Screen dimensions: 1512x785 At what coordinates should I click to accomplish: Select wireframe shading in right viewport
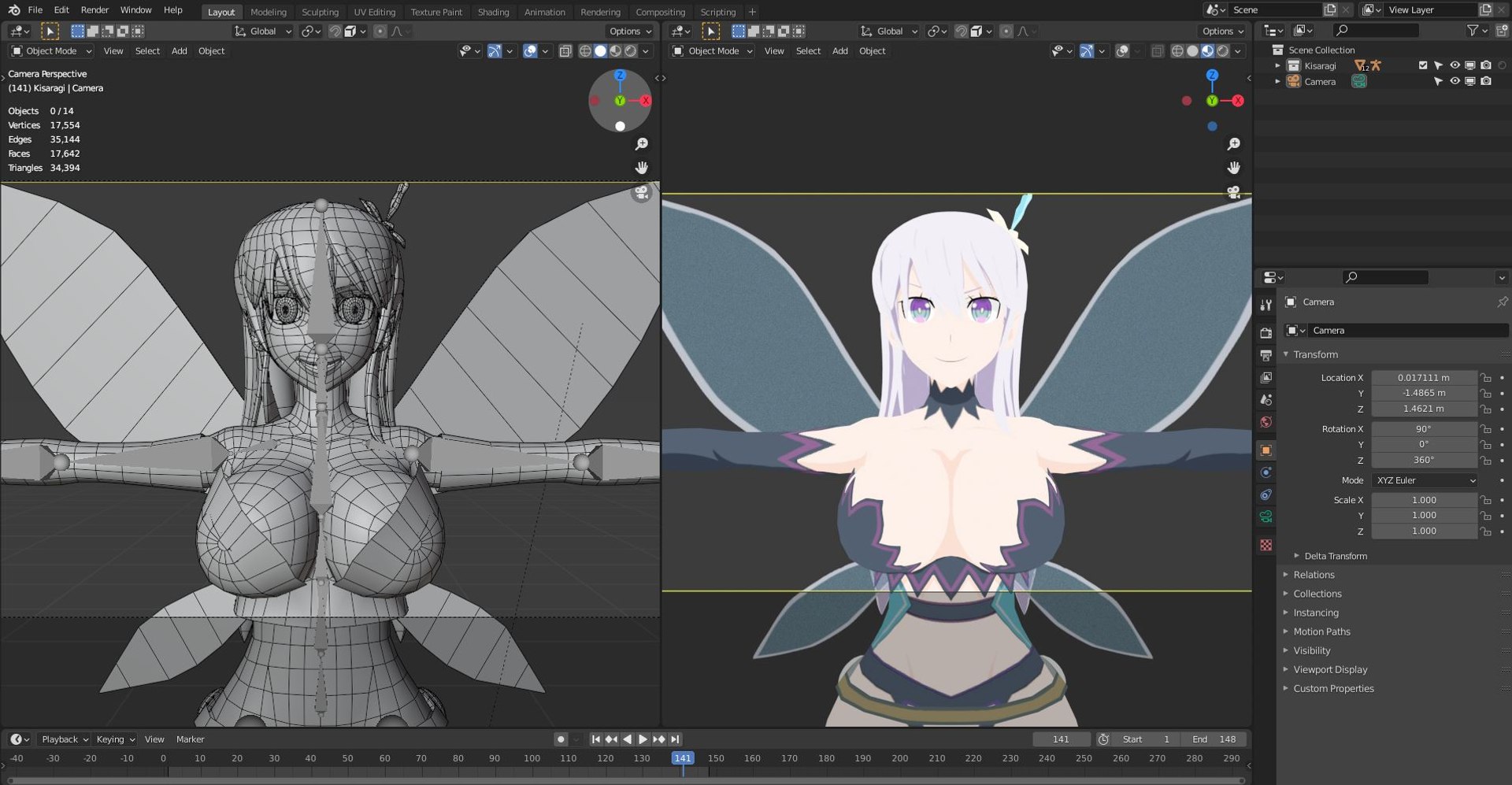tap(1177, 51)
